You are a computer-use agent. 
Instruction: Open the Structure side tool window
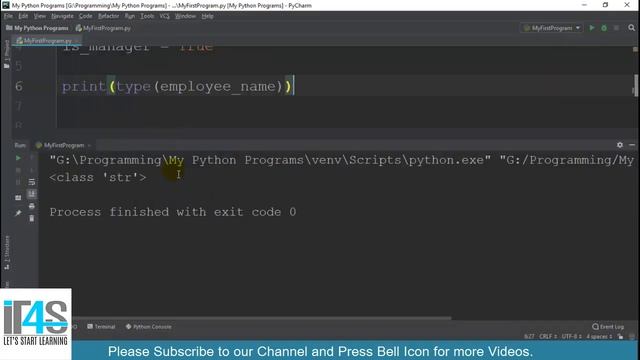point(6,252)
